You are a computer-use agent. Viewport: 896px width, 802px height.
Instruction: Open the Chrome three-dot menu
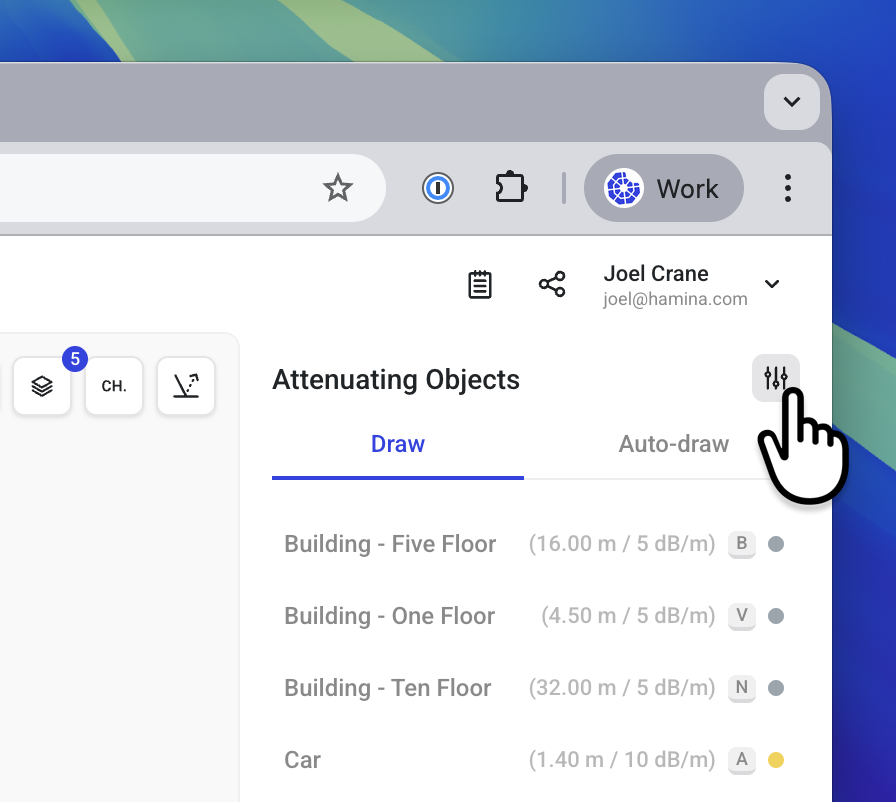pos(788,188)
